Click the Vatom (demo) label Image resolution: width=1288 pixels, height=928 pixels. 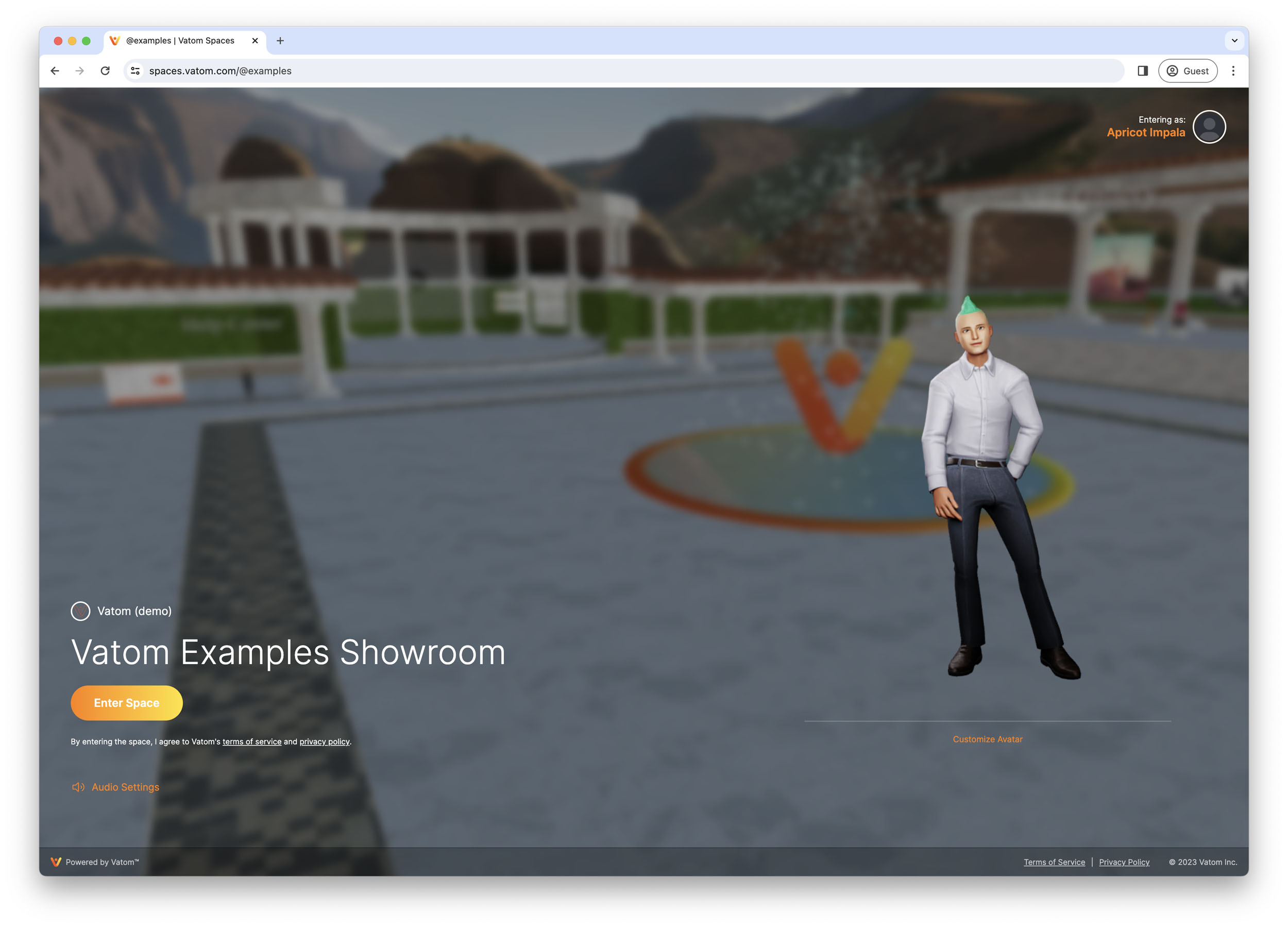click(134, 611)
